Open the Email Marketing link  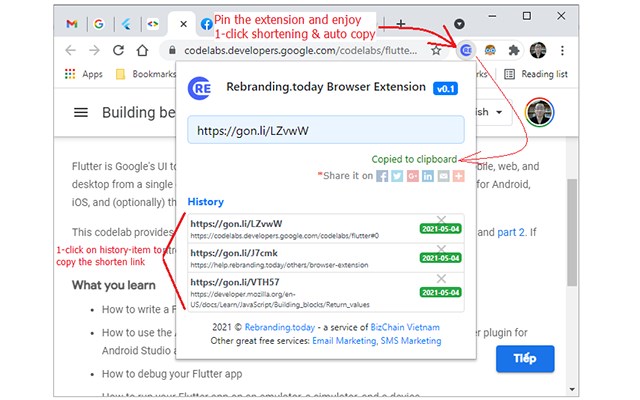[344, 341]
